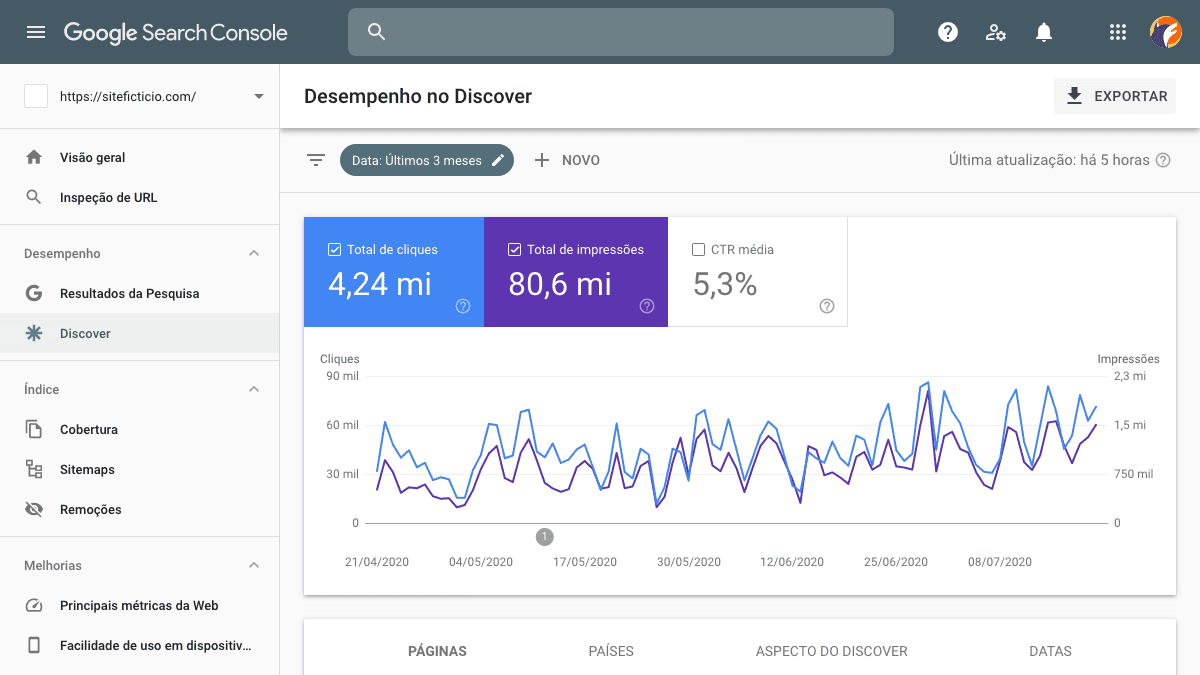Switch to the PAÍSES tab
Screen dimensions: 1200x675
(611, 651)
